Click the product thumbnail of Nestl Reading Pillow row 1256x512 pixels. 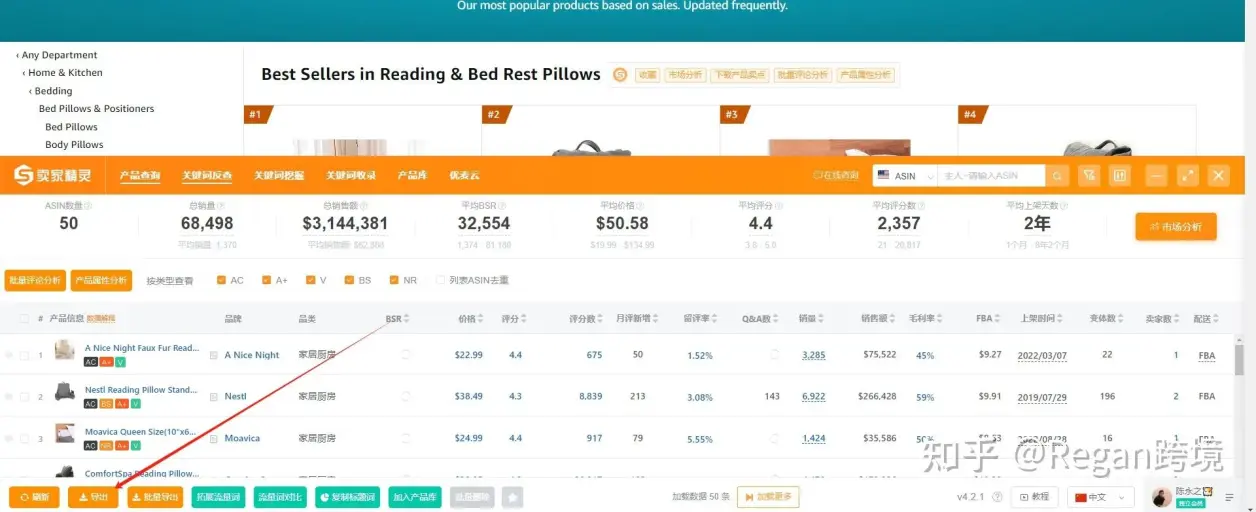tap(64, 392)
